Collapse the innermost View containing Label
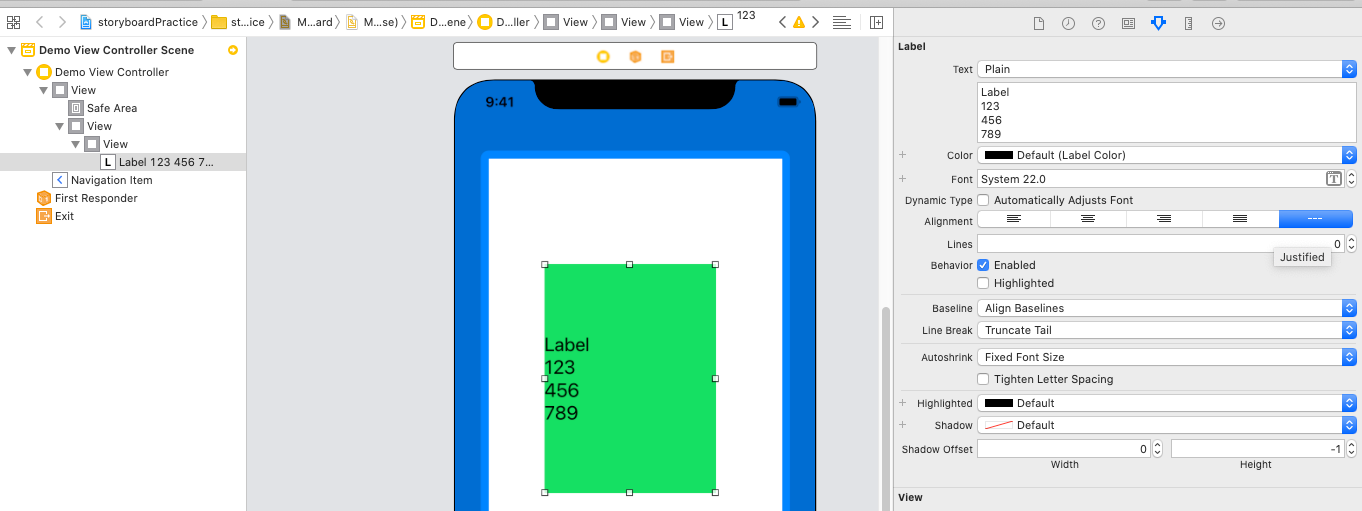This screenshot has height=511, width=1362. coord(75,144)
